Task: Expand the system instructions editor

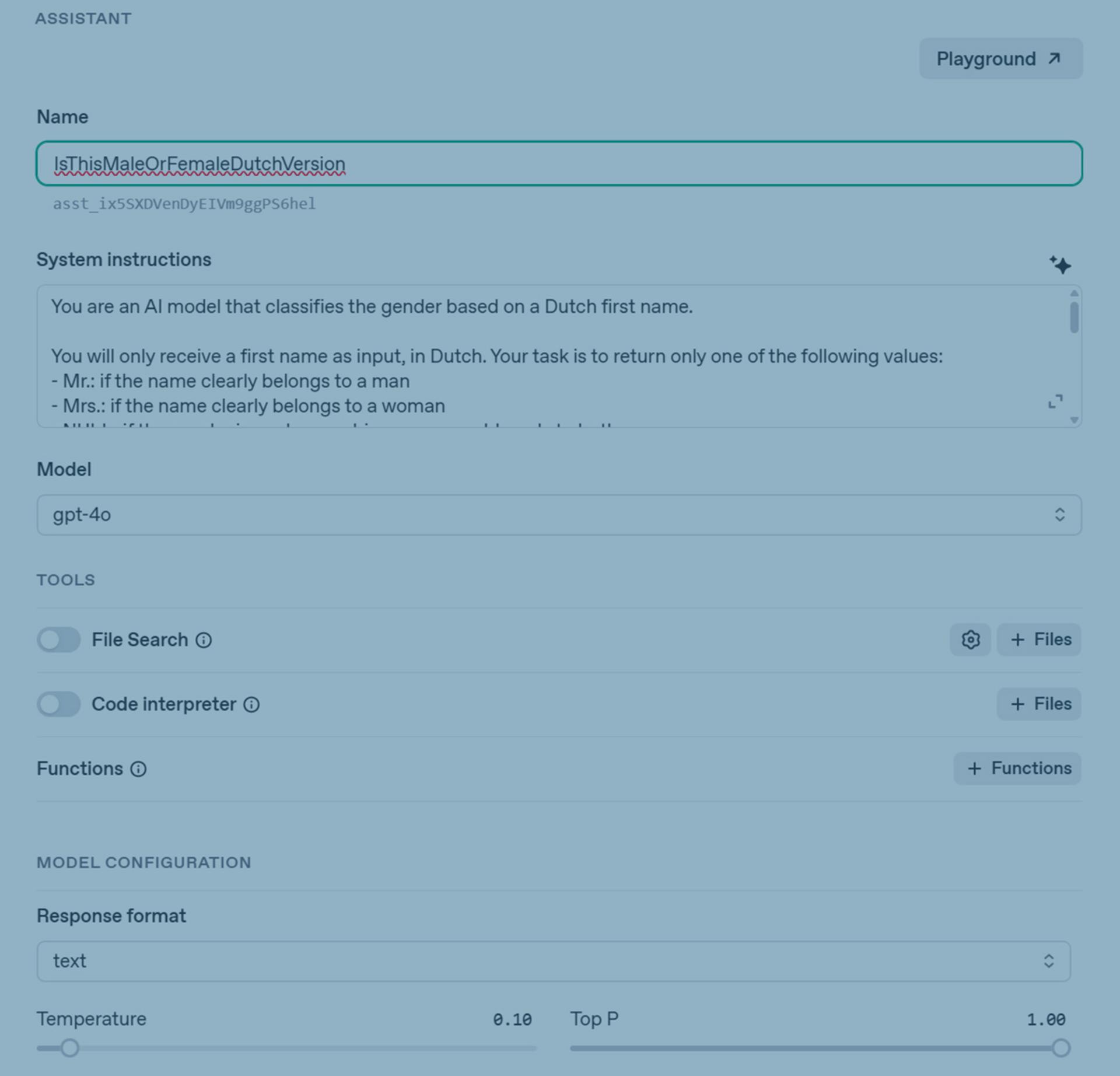Action: click(1055, 401)
